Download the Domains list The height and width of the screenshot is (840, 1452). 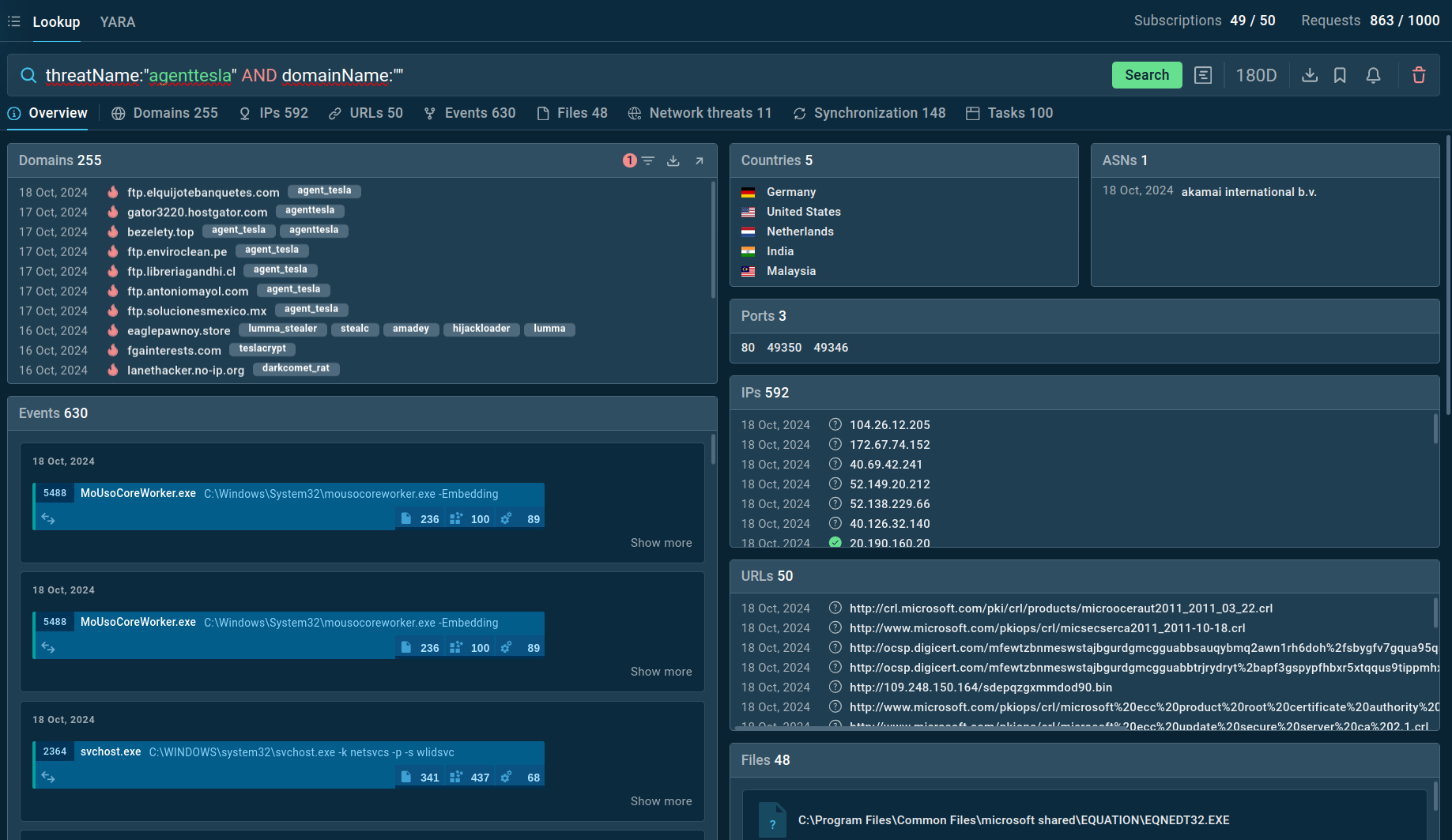[x=673, y=160]
